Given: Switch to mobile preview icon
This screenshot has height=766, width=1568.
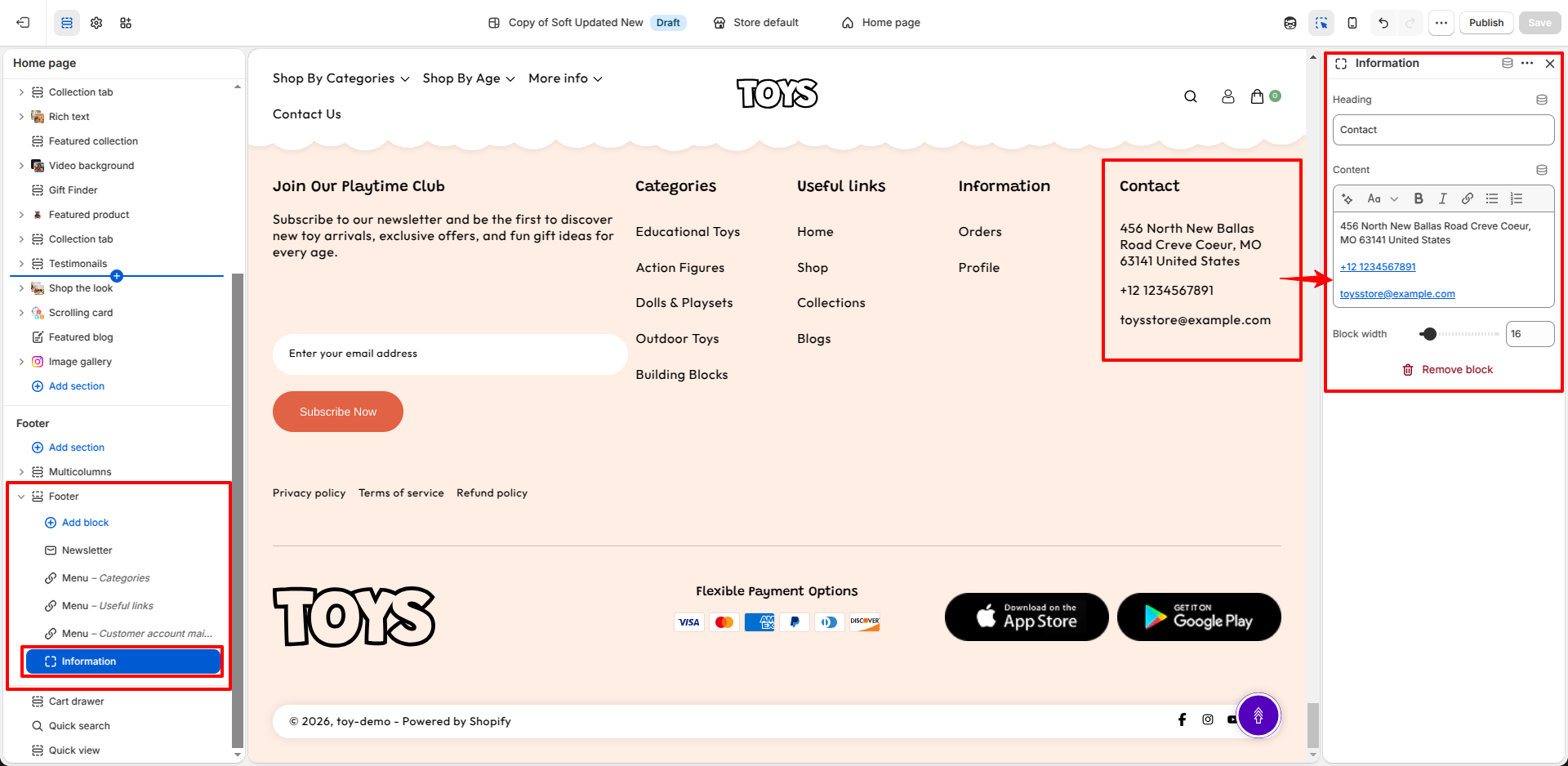Looking at the screenshot, I should (1352, 23).
